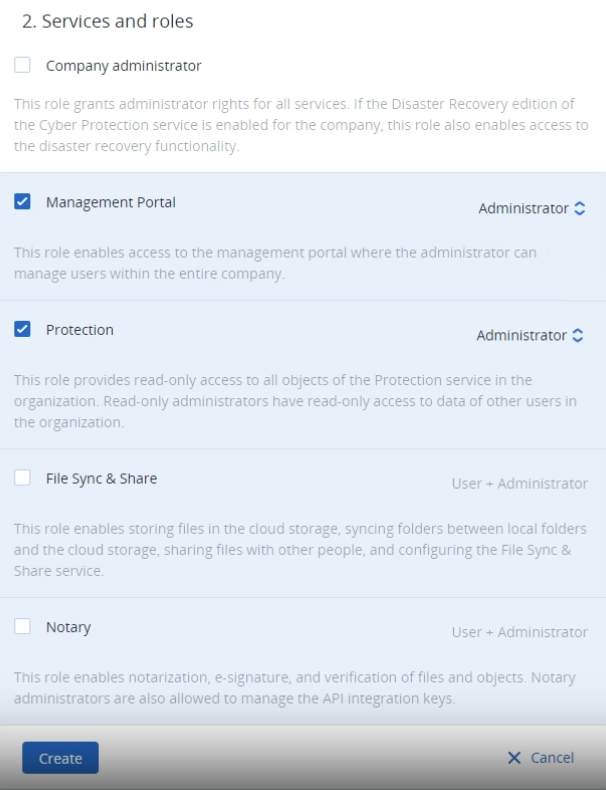Uncheck the Protection service checkbox
The width and height of the screenshot is (606, 790).
click(x=22, y=330)
